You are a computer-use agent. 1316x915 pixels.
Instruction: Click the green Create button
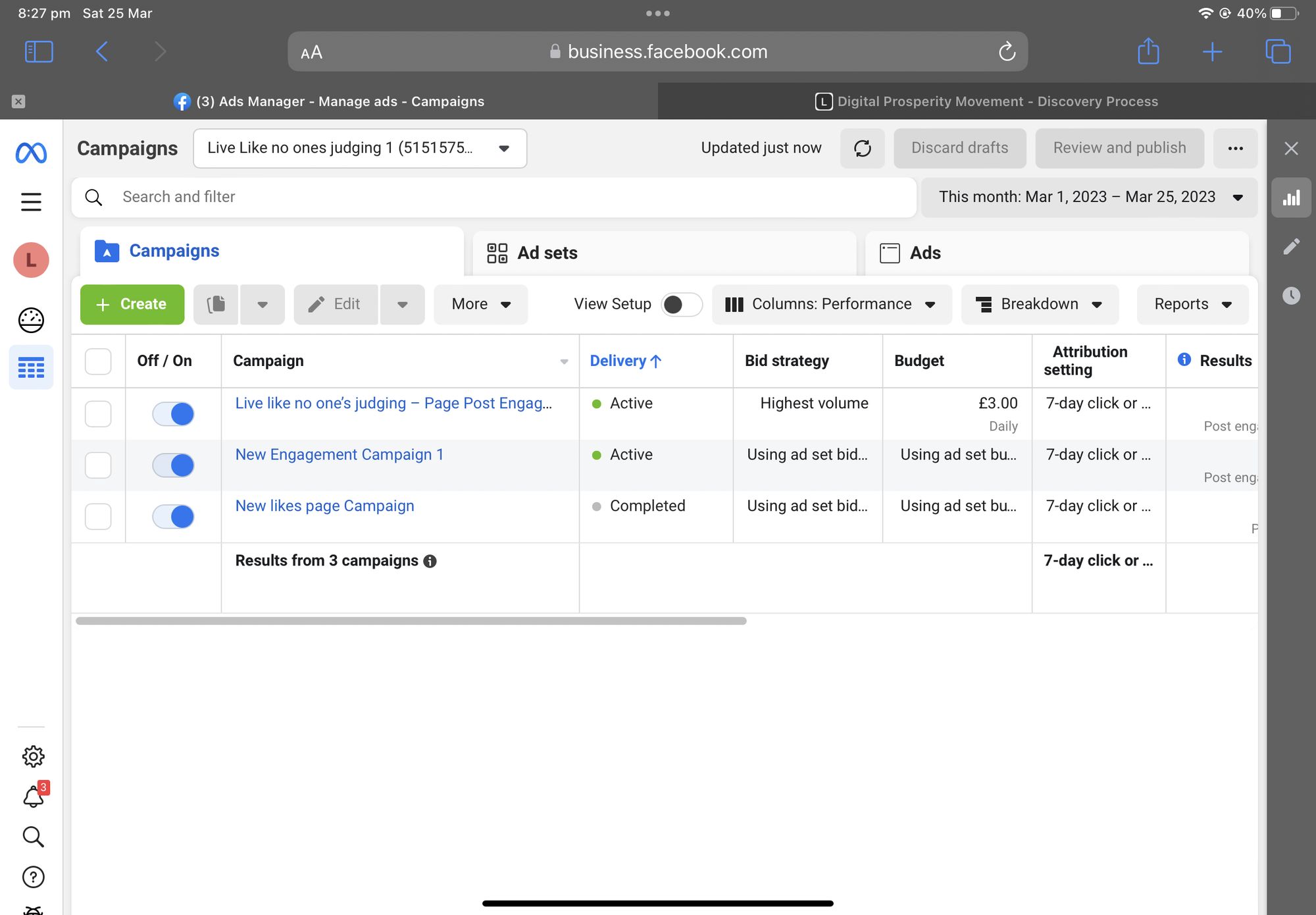click(132, 304)
